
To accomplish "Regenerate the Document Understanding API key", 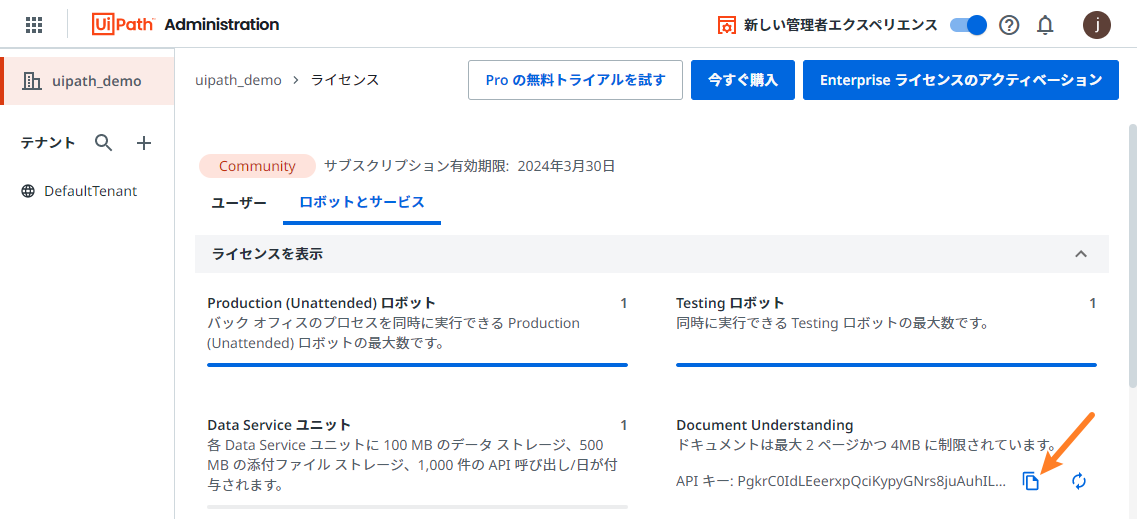I will pyautogui.click(x=1079, y=482).
